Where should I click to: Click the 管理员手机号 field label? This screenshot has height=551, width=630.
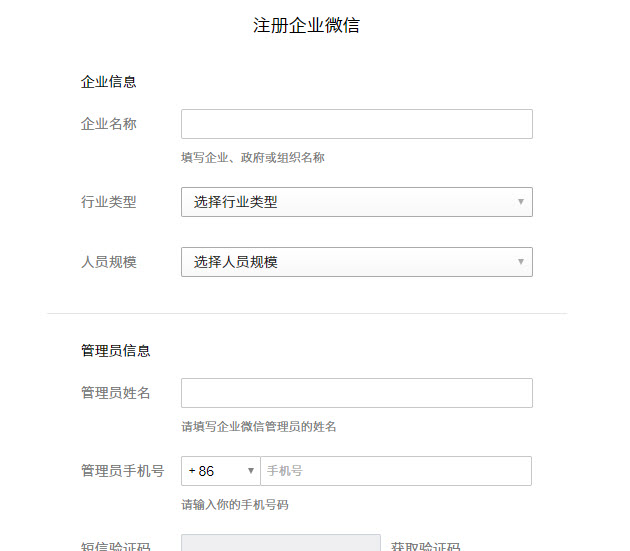pyautogui.click(x=122, y=471)
